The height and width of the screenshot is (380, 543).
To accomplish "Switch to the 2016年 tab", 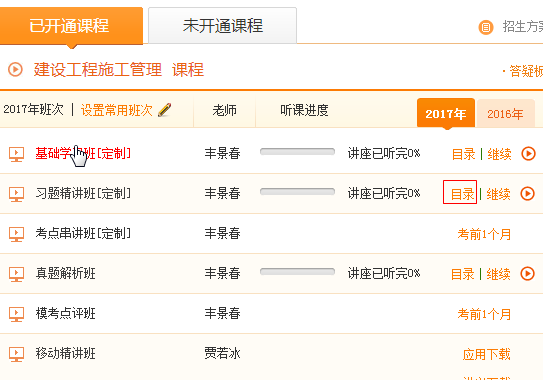I will [x=505, y=113].
